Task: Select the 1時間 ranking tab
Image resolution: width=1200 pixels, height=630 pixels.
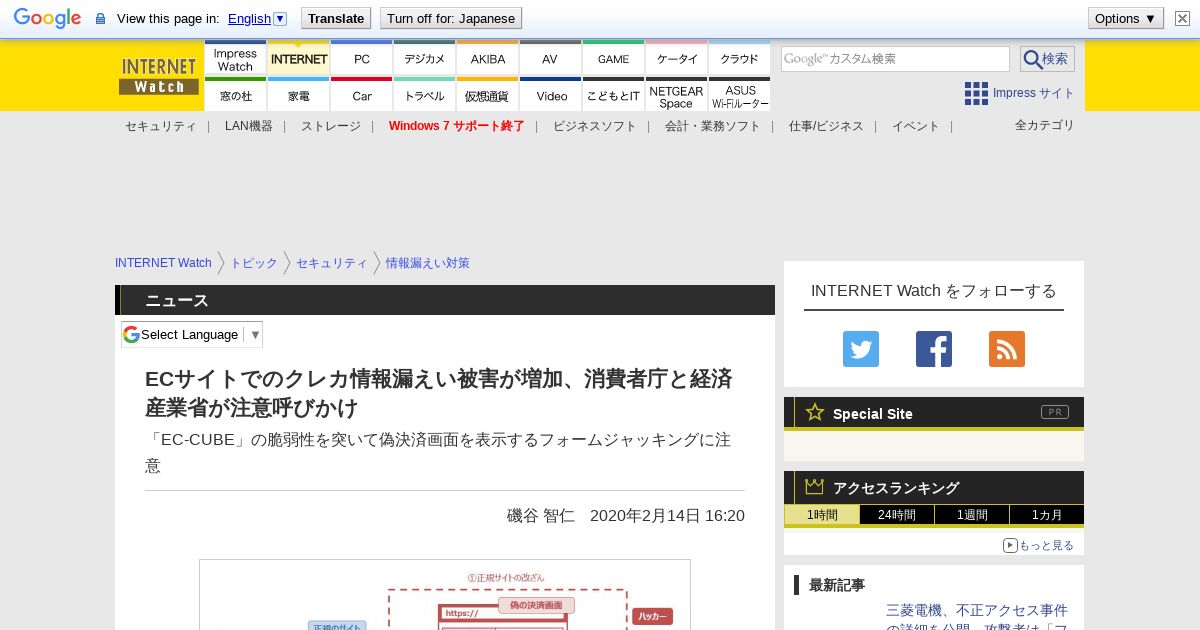Action: point(822,515)
